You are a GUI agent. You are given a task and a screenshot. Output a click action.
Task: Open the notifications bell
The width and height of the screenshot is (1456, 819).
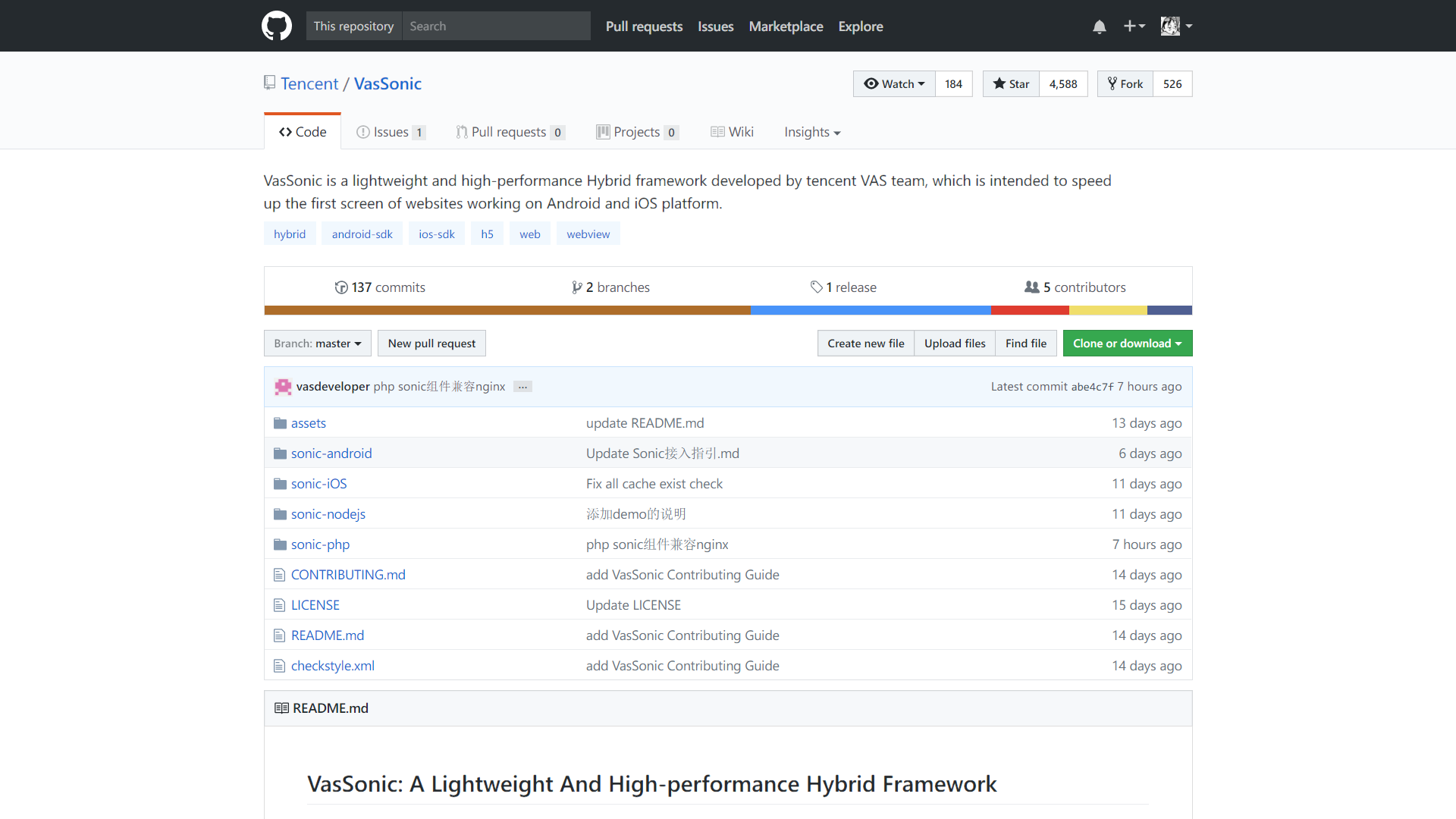pyautogui.click(x=1100, y=26)
